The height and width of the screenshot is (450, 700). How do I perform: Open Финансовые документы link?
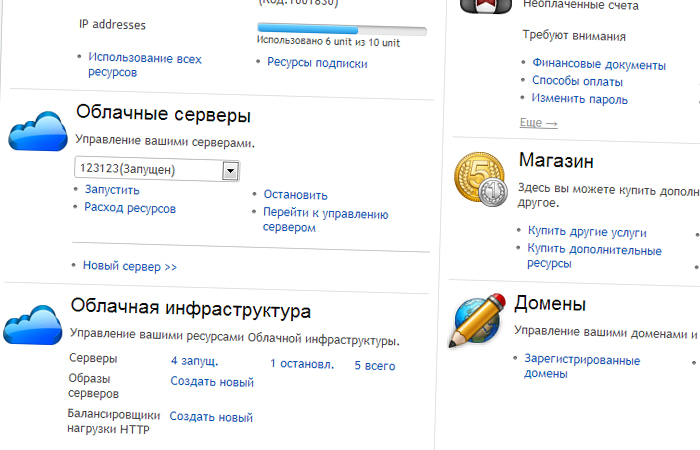[599, 64]
